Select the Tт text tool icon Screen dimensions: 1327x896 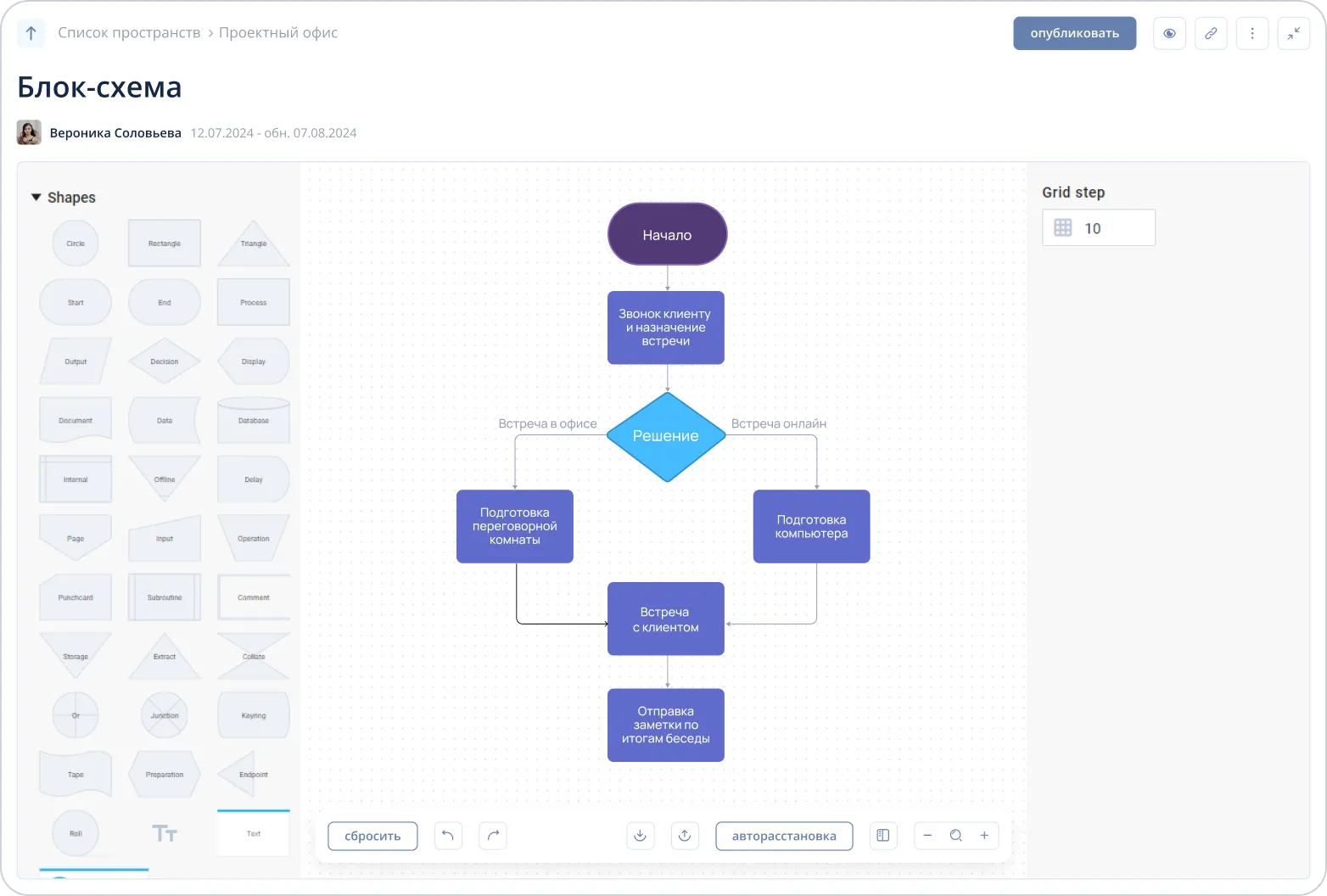click(165, 833)
